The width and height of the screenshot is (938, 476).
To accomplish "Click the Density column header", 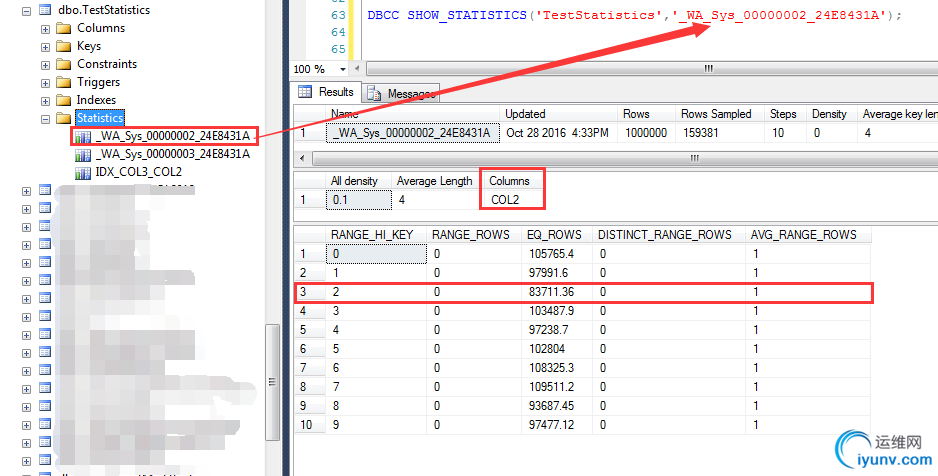I will pos(831,114).
